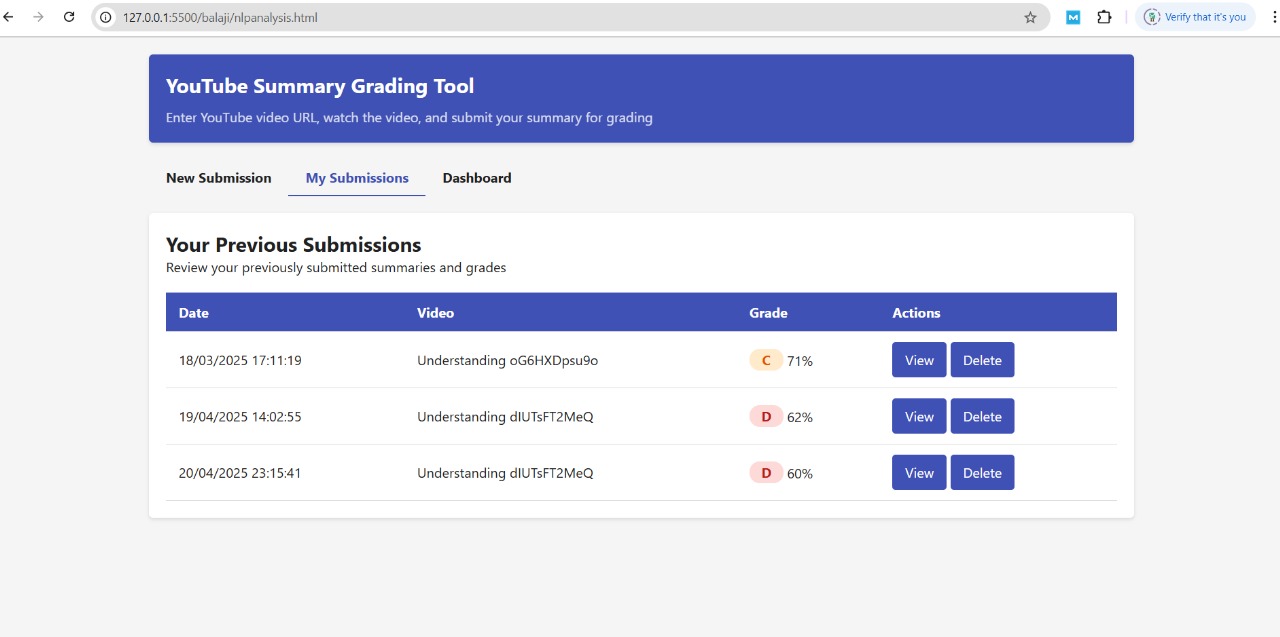This screenshot has width=1280, height=637.
Task: Open the Extensions puzzle piece icon
Action: 1104,17
